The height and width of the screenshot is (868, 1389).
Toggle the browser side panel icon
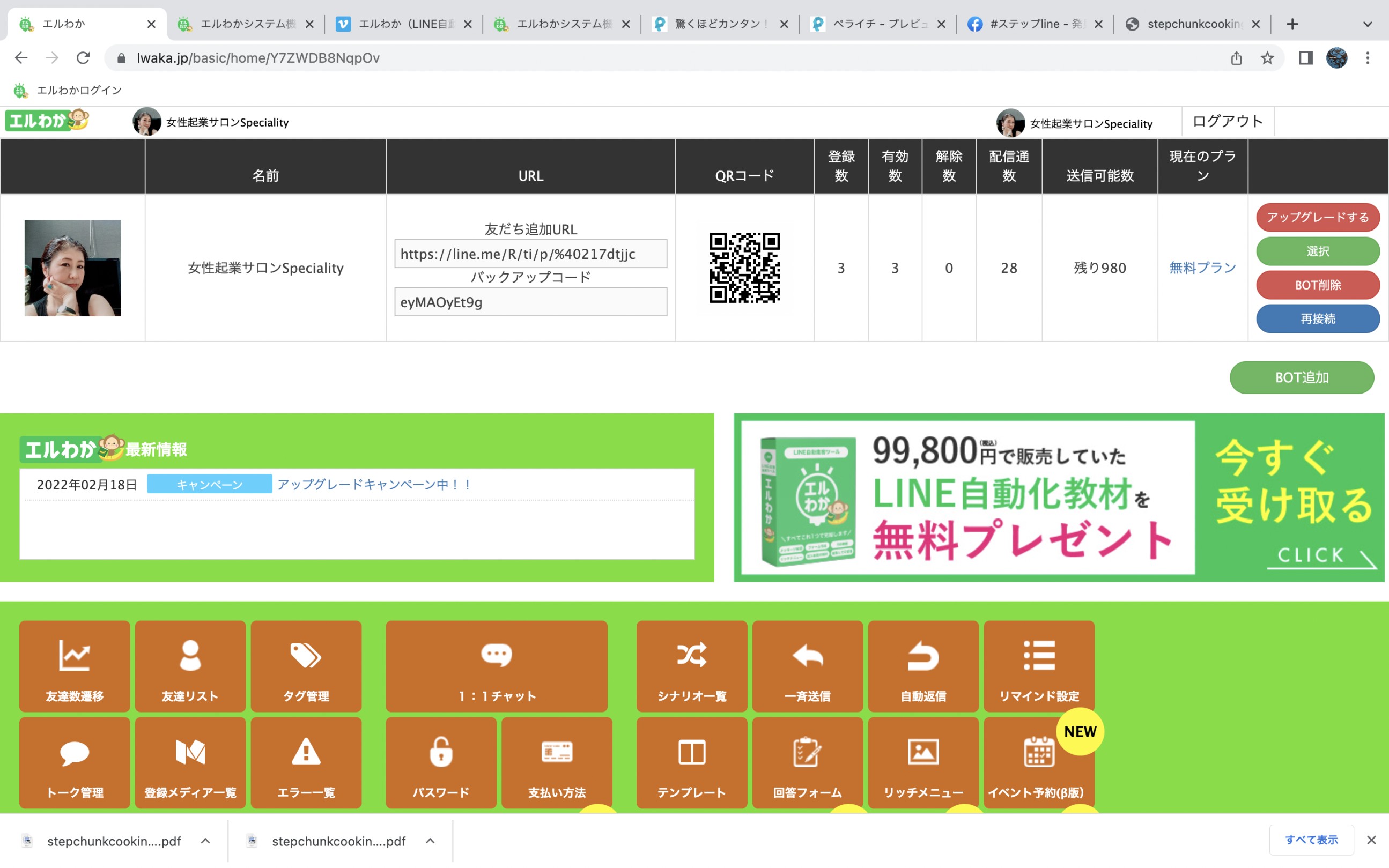tap(1306, 58)
